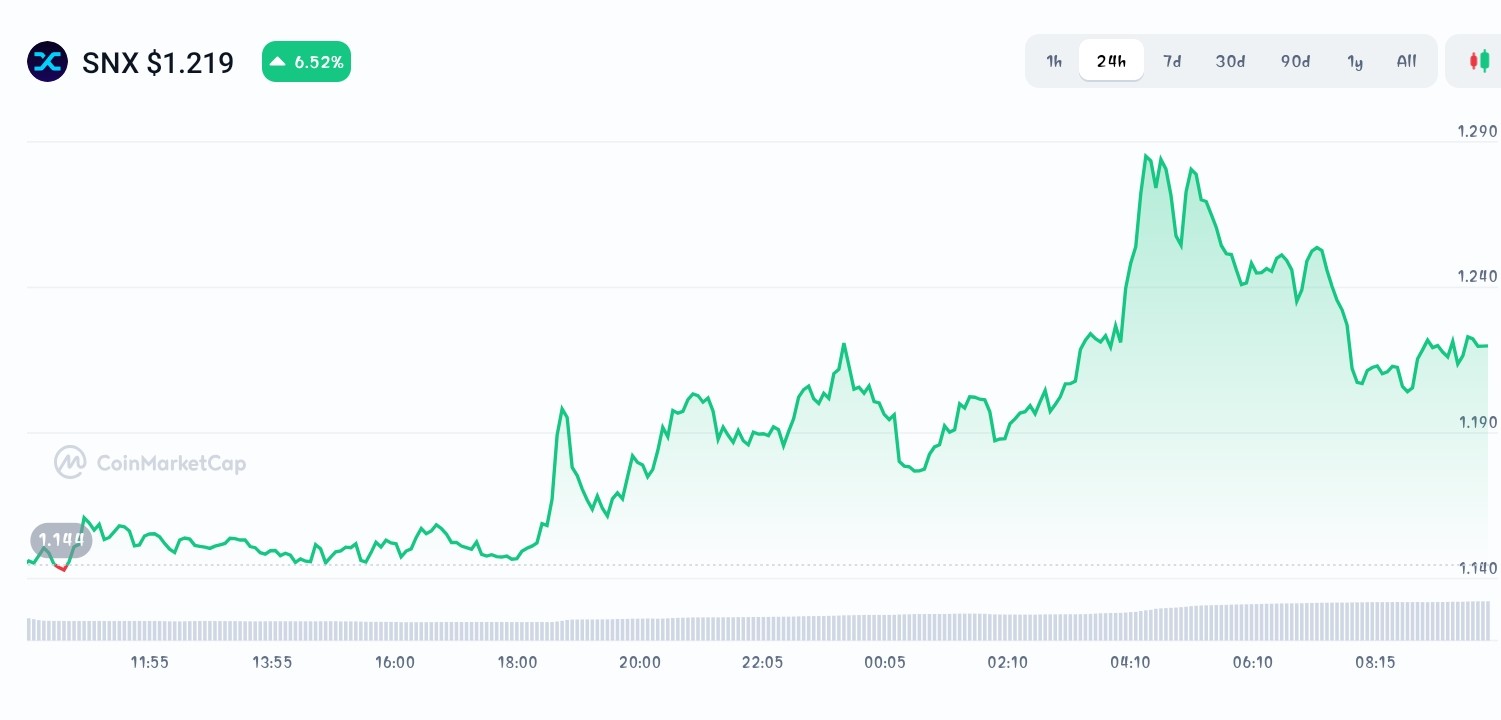Click the 00:05 time axis label
Viewport: 1501px width, 720px height.
tap(885, 662)
